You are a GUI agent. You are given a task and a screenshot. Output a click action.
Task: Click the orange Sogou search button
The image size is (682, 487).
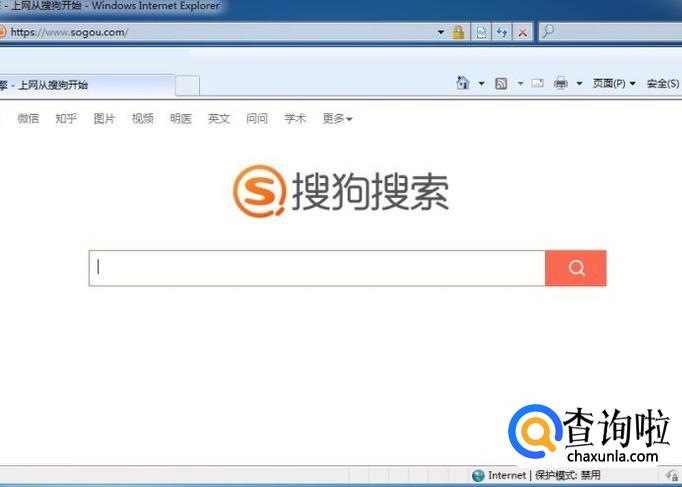[x=575, y=268]
